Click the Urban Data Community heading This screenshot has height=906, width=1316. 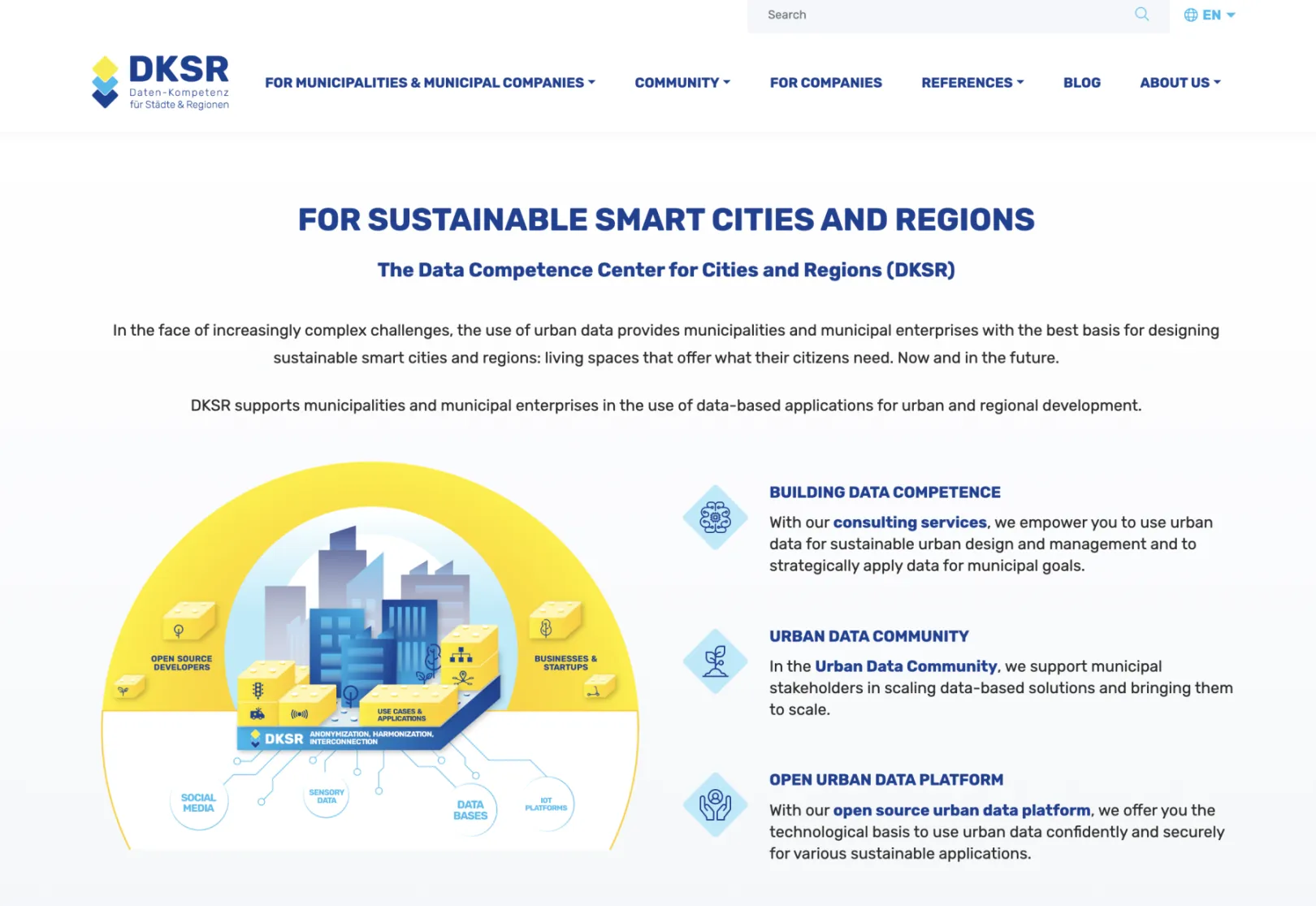[869, 636]
